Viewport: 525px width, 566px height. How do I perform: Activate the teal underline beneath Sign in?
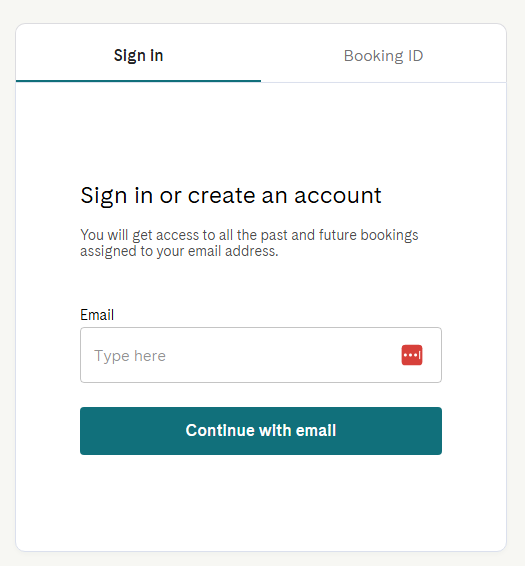pos(138,81)
